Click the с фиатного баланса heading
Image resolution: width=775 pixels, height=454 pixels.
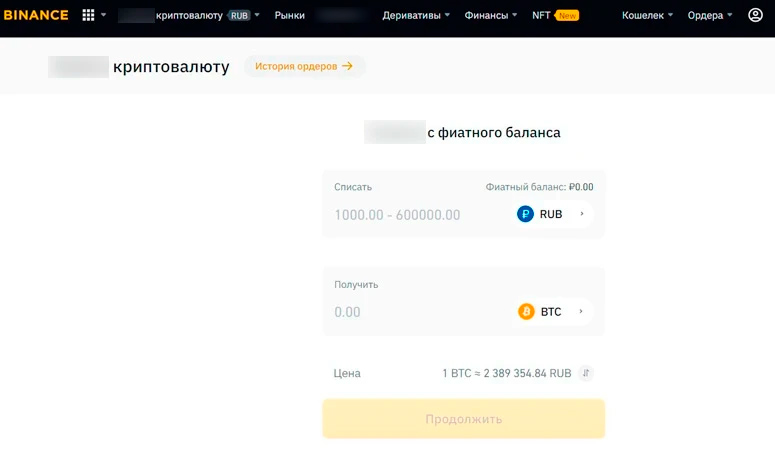click(494, 132)
